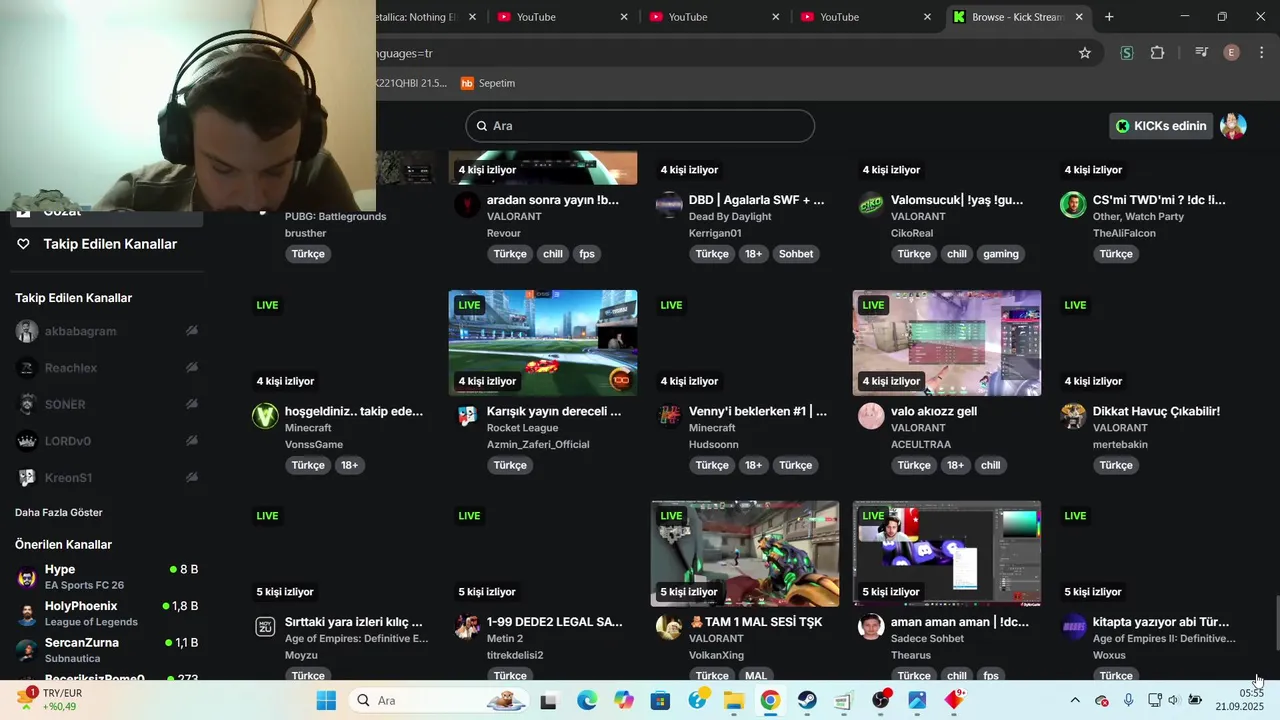Screen dimensions: 1280x720
Task: Select the gaming tag under CikoReal
Action: (1000, 254)
